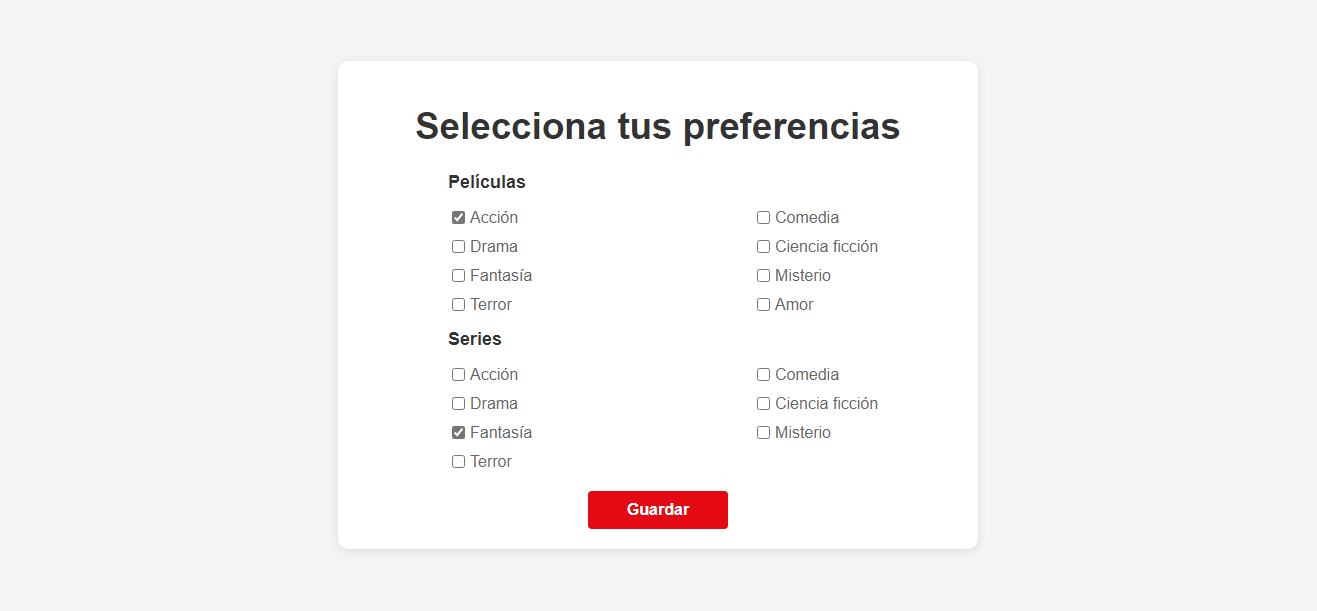Image resolution: width=1317 pixels, height=611 pixels.
Task: Check Terror in the Series section
Action: coord(458,461)
